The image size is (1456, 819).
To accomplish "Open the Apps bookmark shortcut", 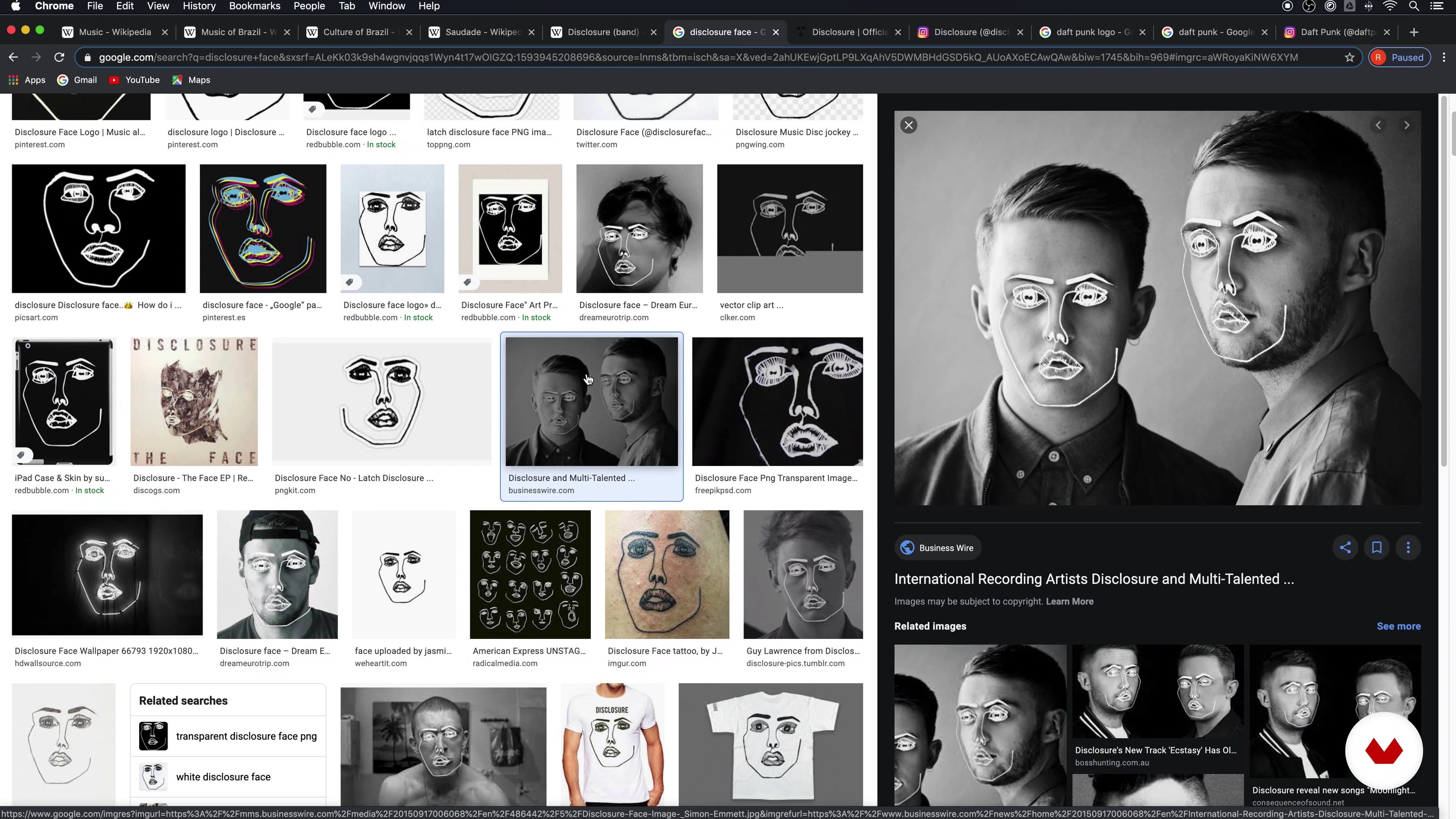I will 27,80.
